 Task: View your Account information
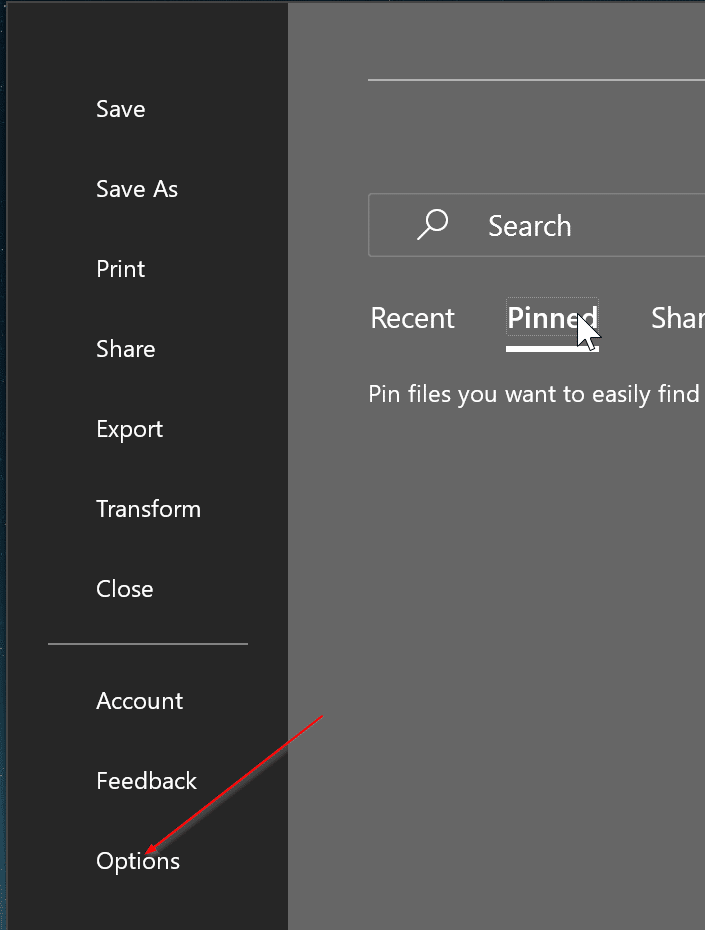[139, 700]
